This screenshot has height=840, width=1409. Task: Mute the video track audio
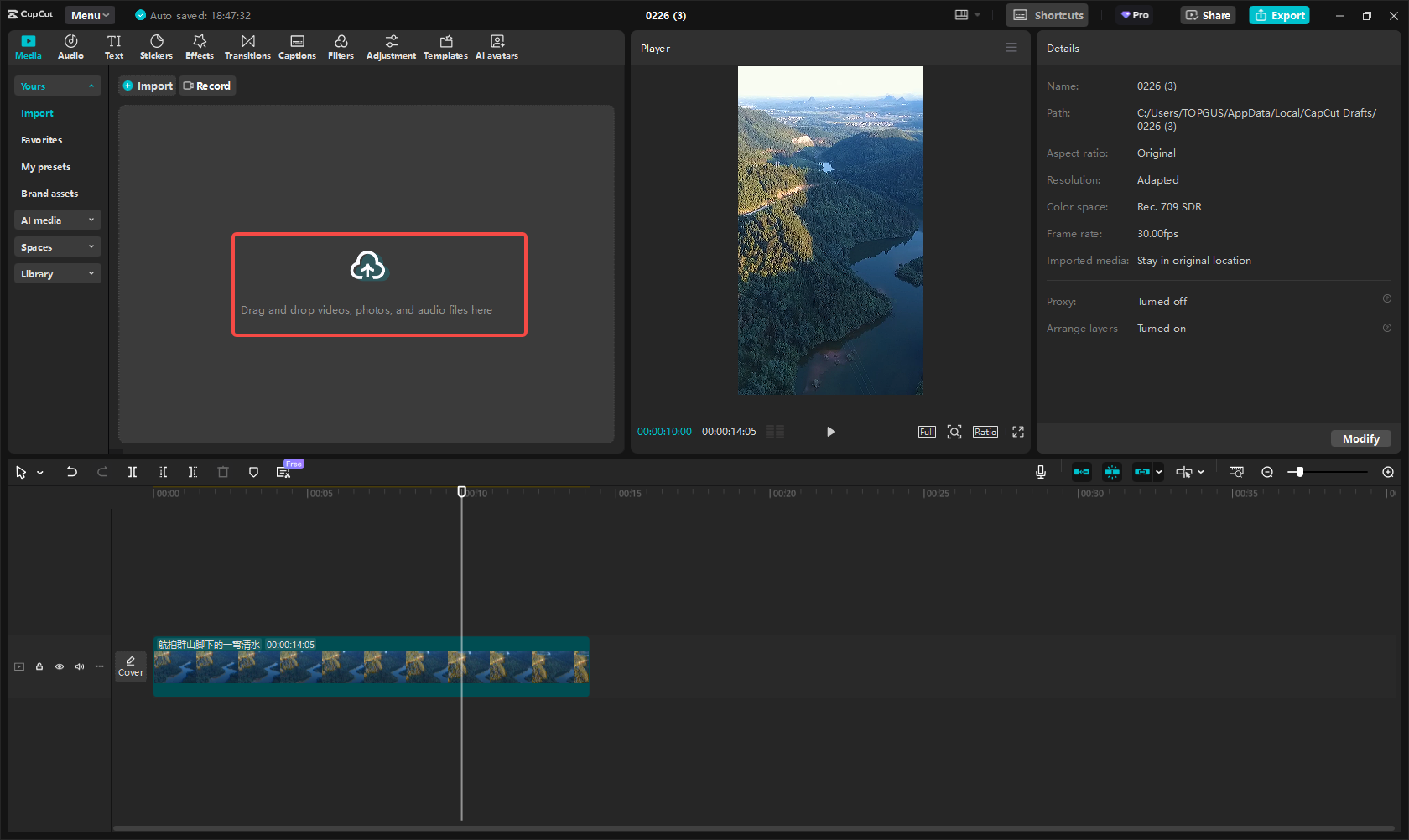coord(79,666)
